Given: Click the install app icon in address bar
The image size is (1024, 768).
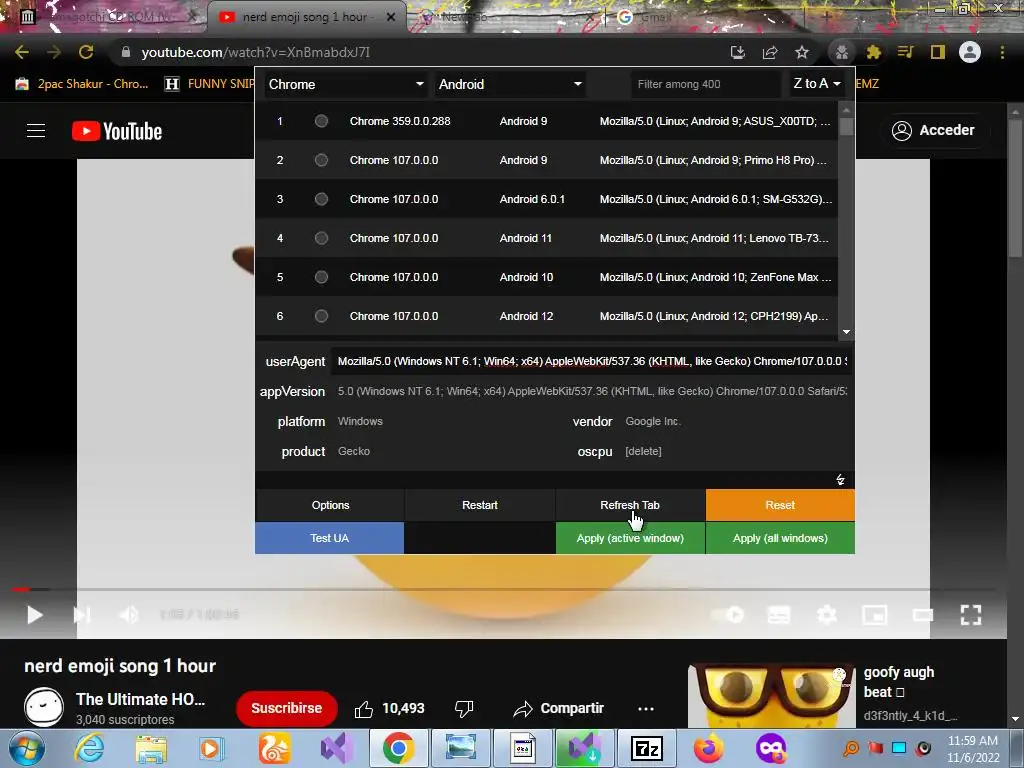Looking at the screenshot, I should [x=737, y=52].
